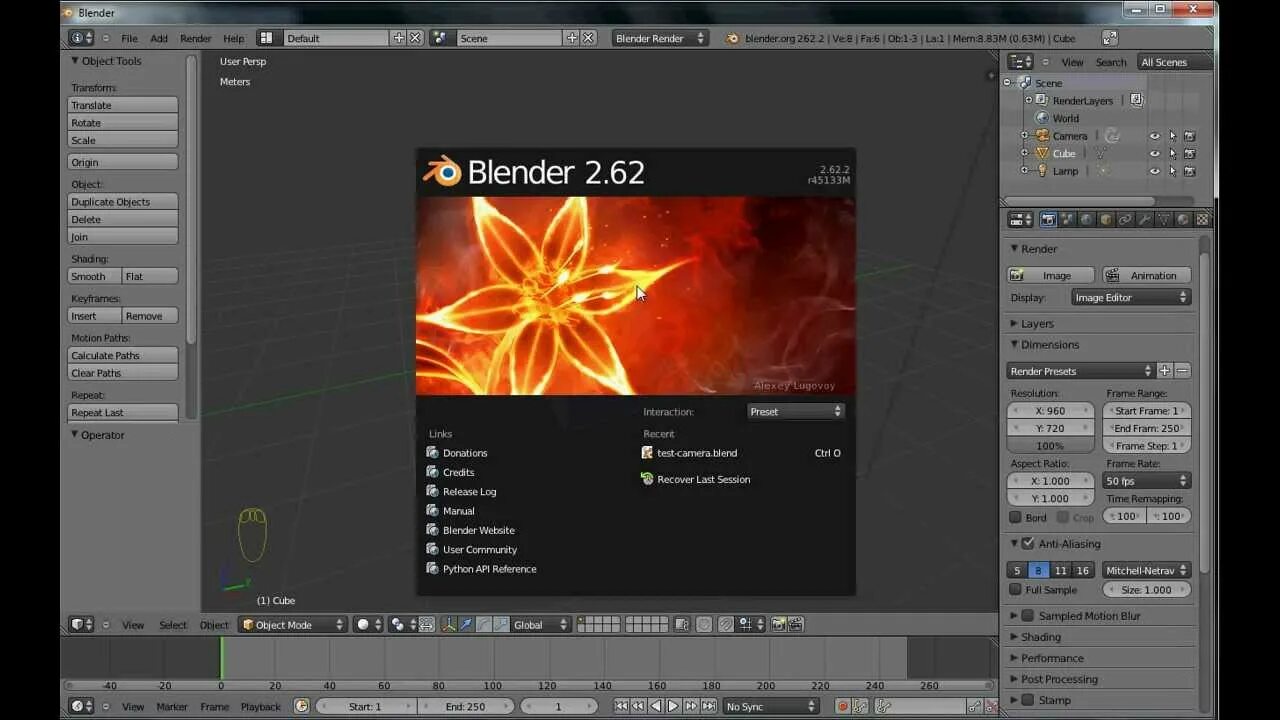Select the rotate manipulator arc icon
The image size is (1280, 720).
[483, 624]
